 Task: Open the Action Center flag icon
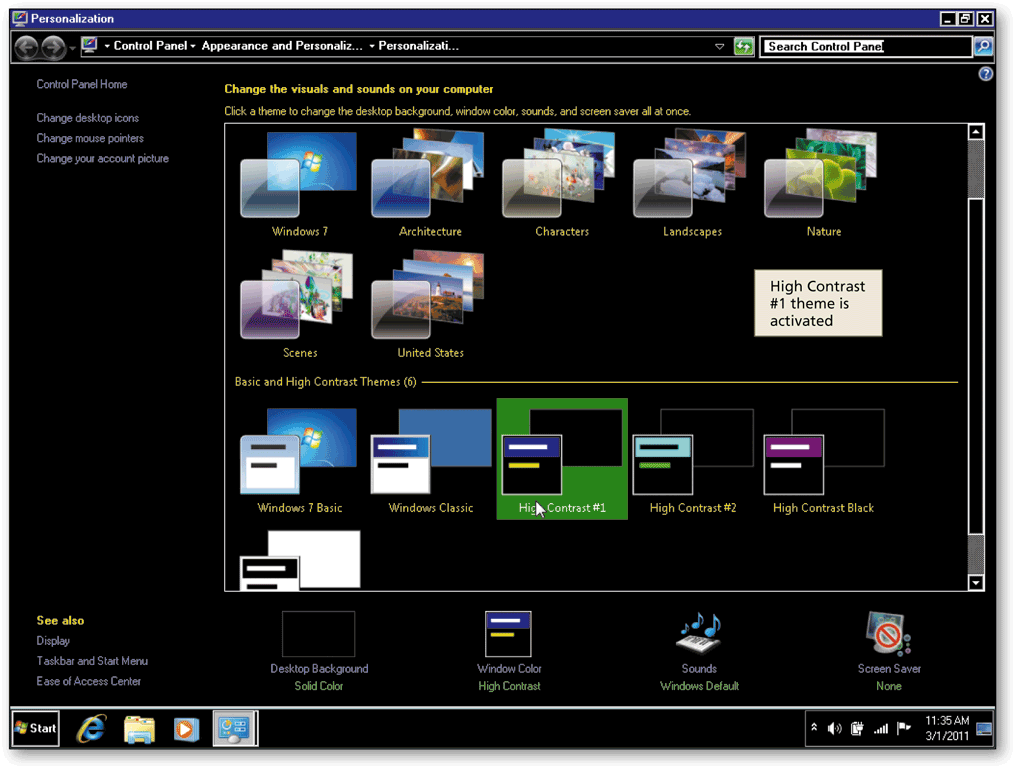(x=904, y=728)
